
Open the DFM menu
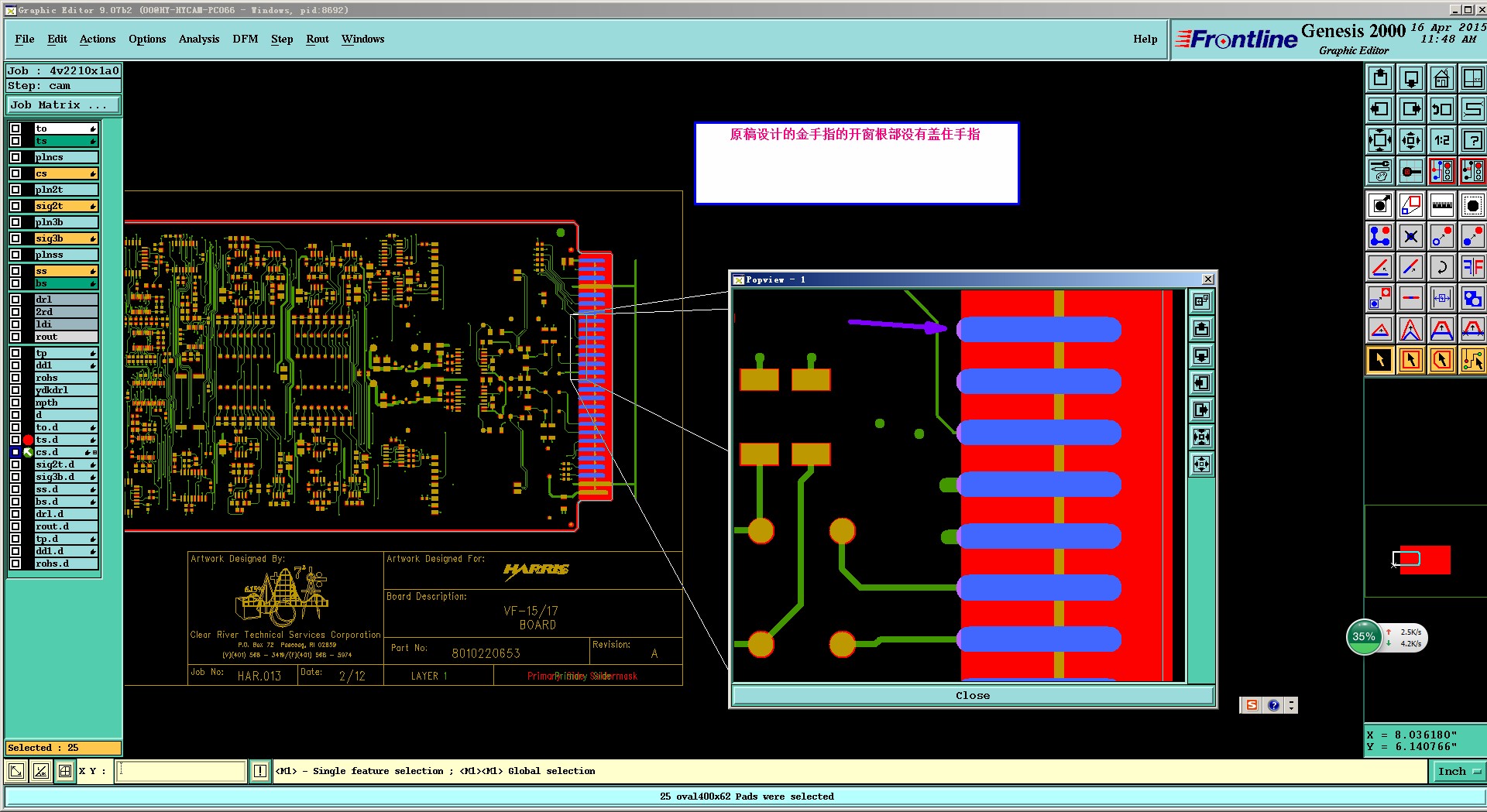coord(245,39)
